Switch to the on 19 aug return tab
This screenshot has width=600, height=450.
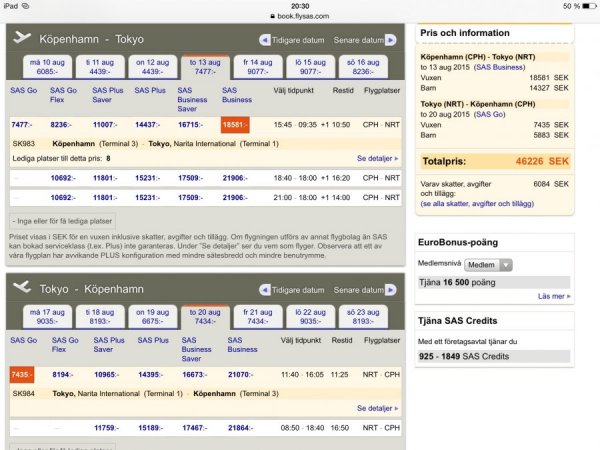point(153,317)
